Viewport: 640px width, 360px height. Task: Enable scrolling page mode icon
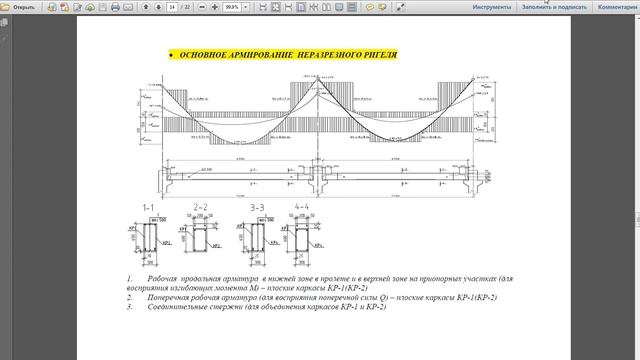tap(301, 7)
